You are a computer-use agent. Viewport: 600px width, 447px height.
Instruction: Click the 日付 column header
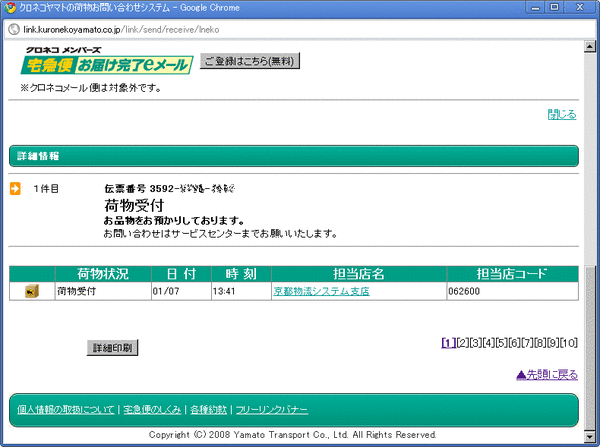[181, 274]
